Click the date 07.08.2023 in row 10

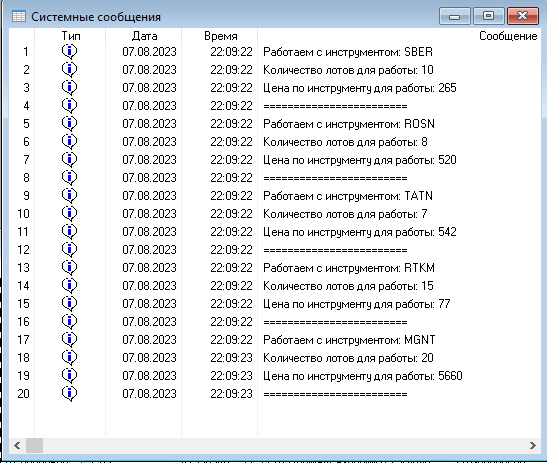(149, 214)
